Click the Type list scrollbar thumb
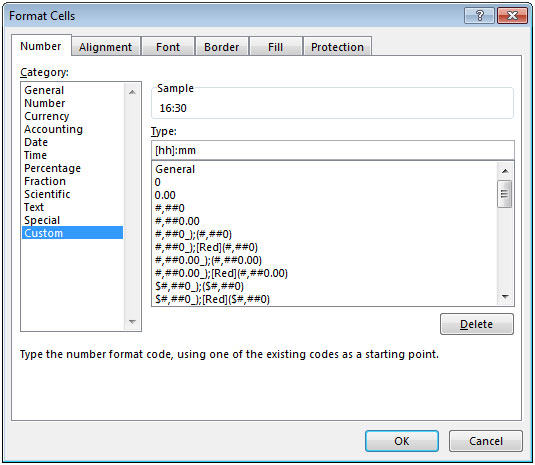The width and height of the screenshot is (535, 465). coord(505,194)
